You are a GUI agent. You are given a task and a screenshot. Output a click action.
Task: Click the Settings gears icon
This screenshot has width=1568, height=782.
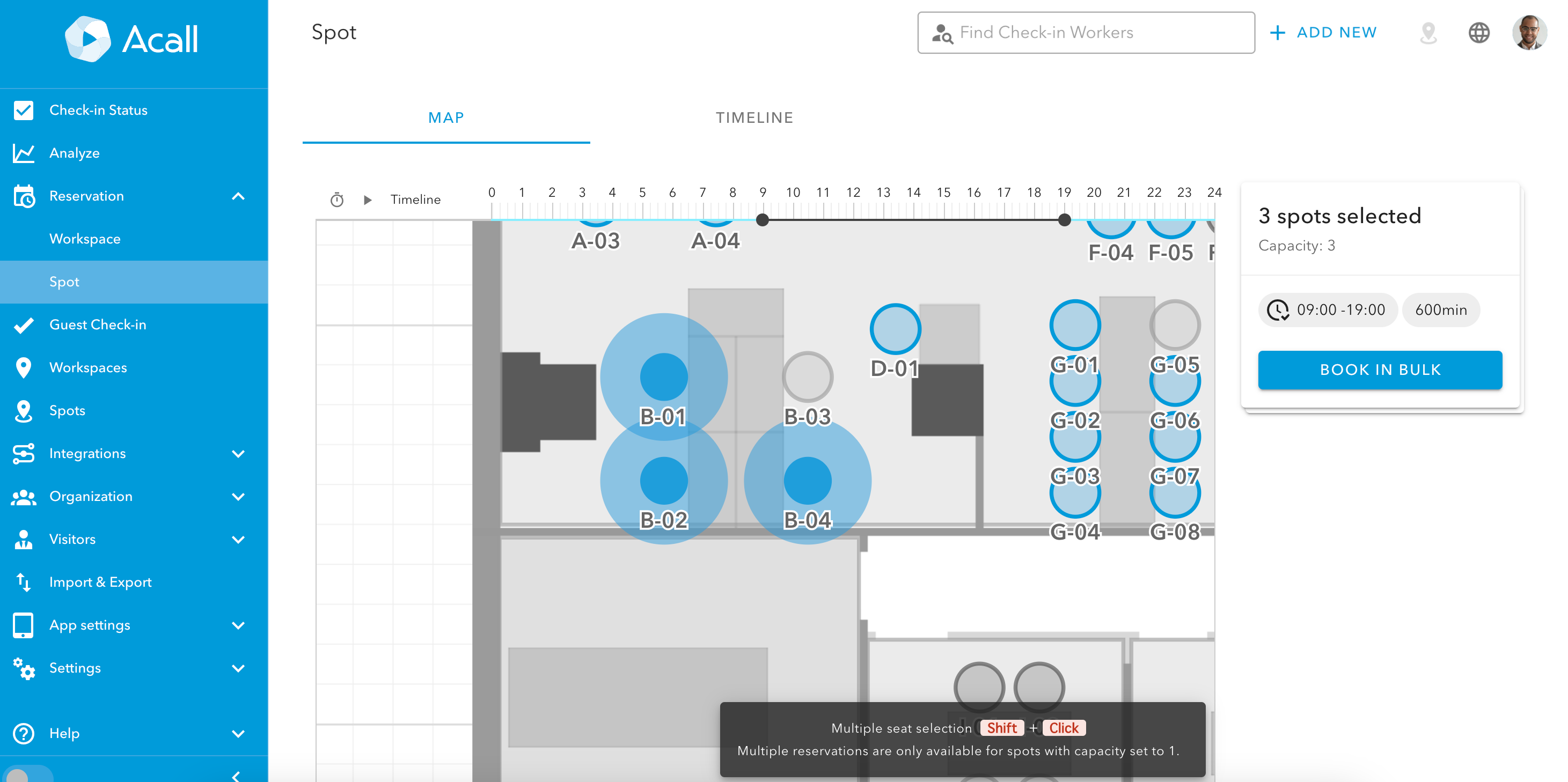tap(23, 668)
